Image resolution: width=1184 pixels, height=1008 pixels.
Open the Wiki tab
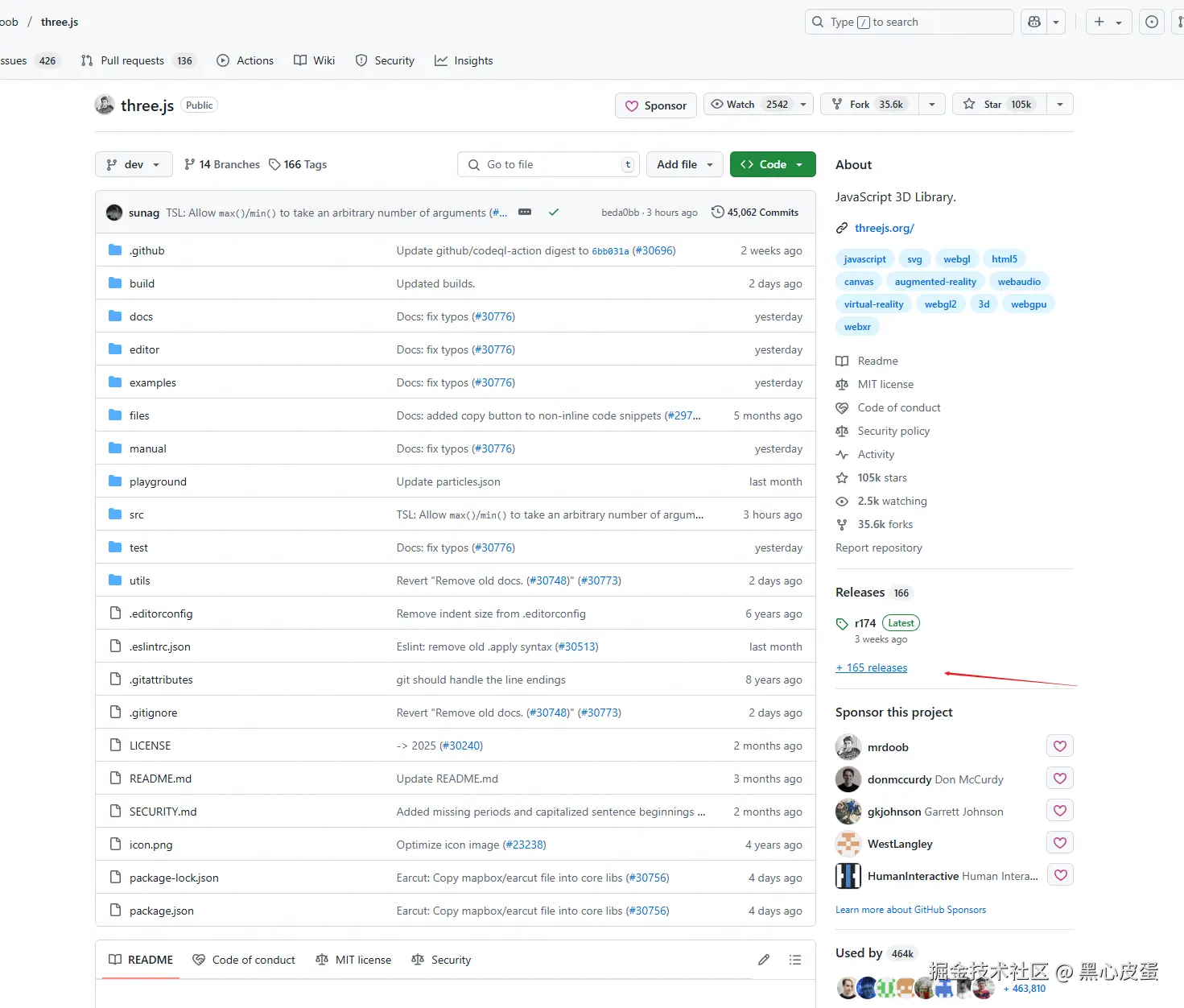pyautogui.click(x=314, y=60)
